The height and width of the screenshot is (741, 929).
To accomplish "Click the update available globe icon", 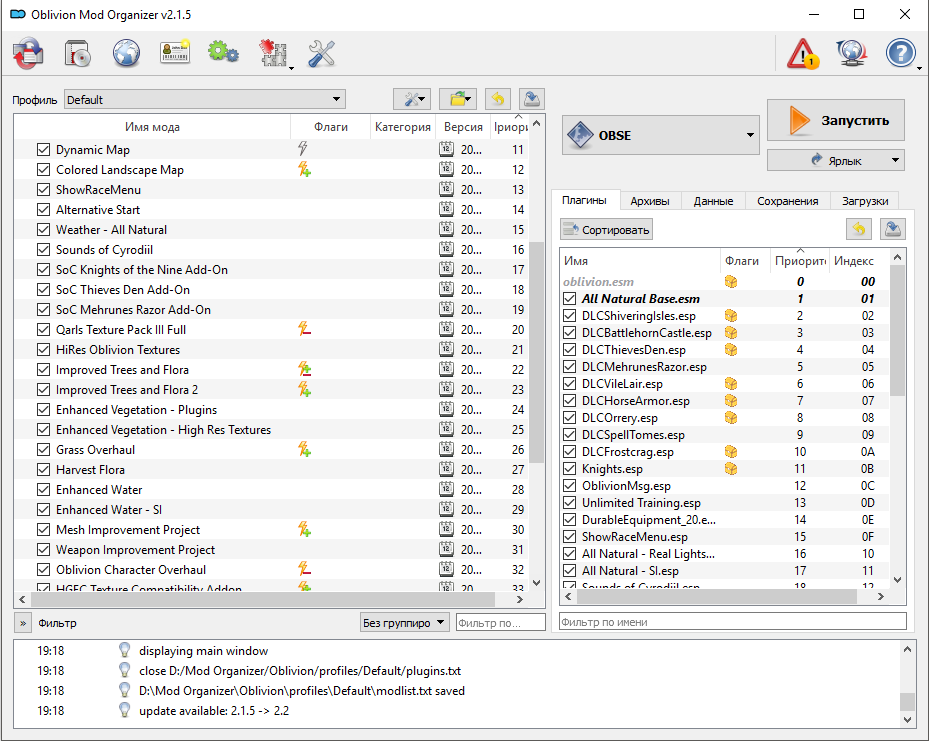I will point(852,53).
